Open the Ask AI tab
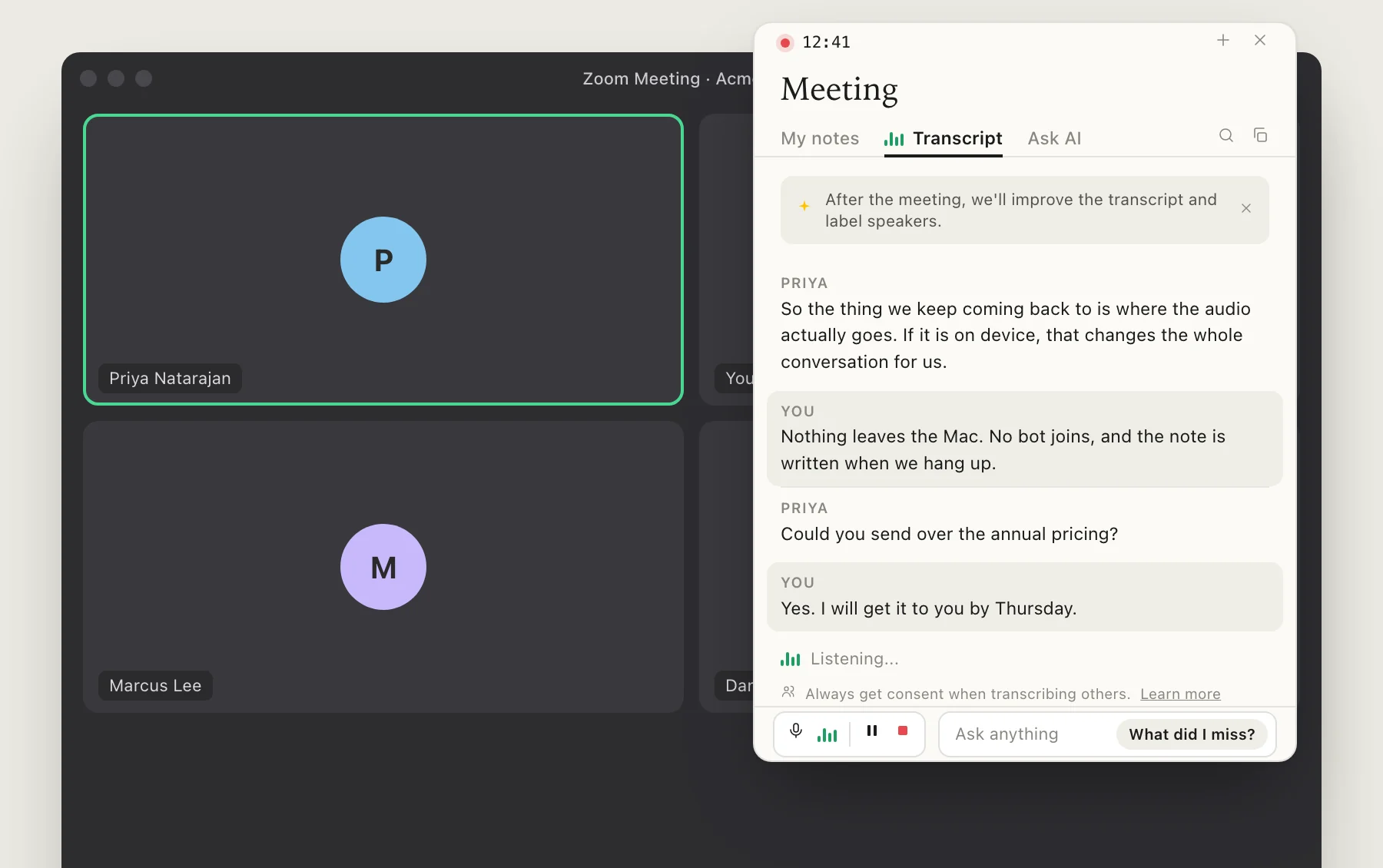Image resolution: width=1383 pixels, height=868 pixels. pos(1054,138)
